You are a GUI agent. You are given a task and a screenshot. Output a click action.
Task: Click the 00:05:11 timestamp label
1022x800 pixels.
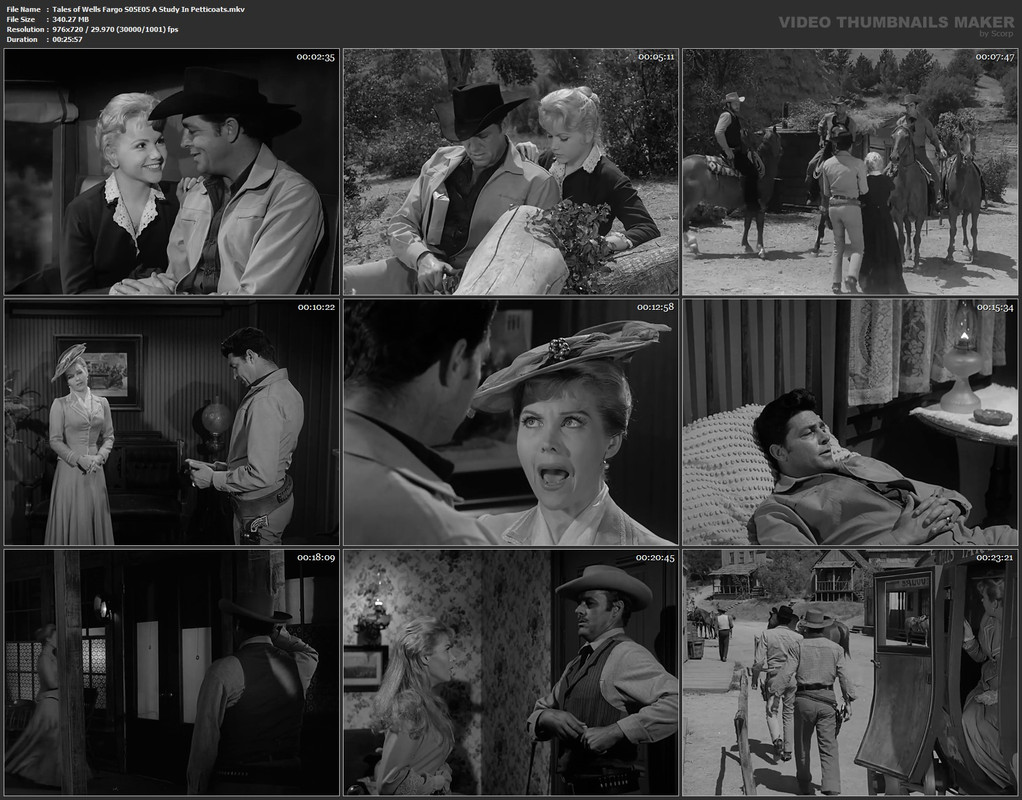point(656,57)
